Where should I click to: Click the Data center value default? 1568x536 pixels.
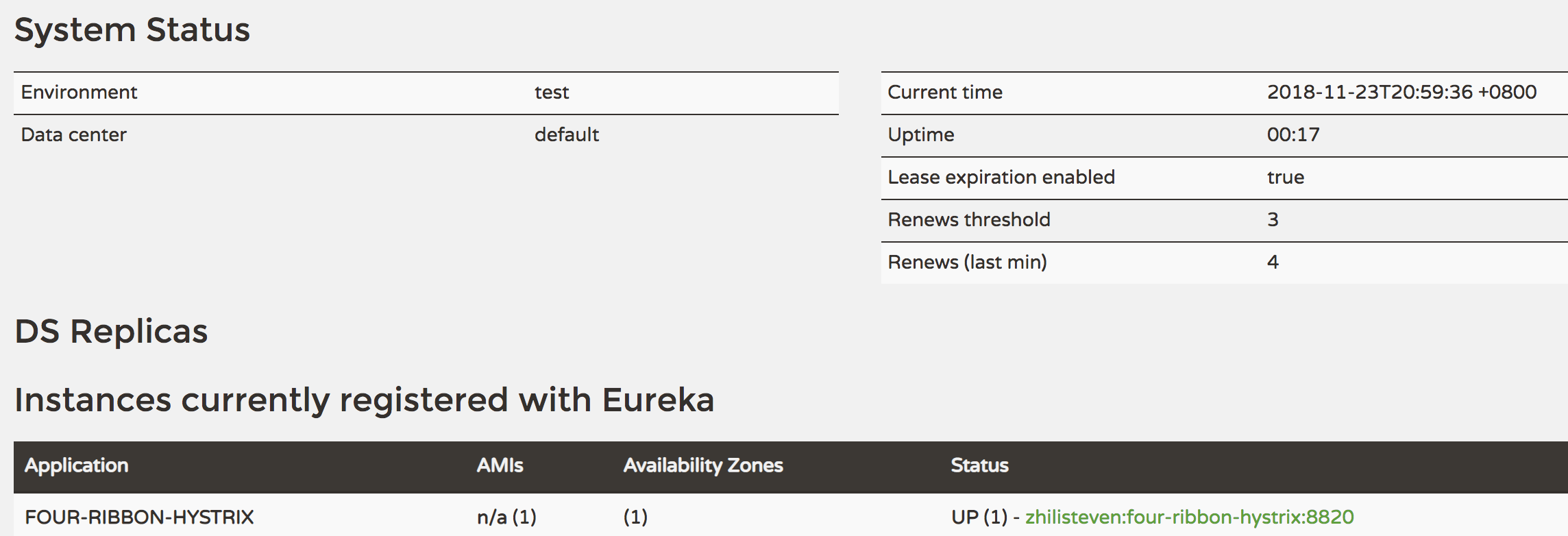click(x=567, y=135)
